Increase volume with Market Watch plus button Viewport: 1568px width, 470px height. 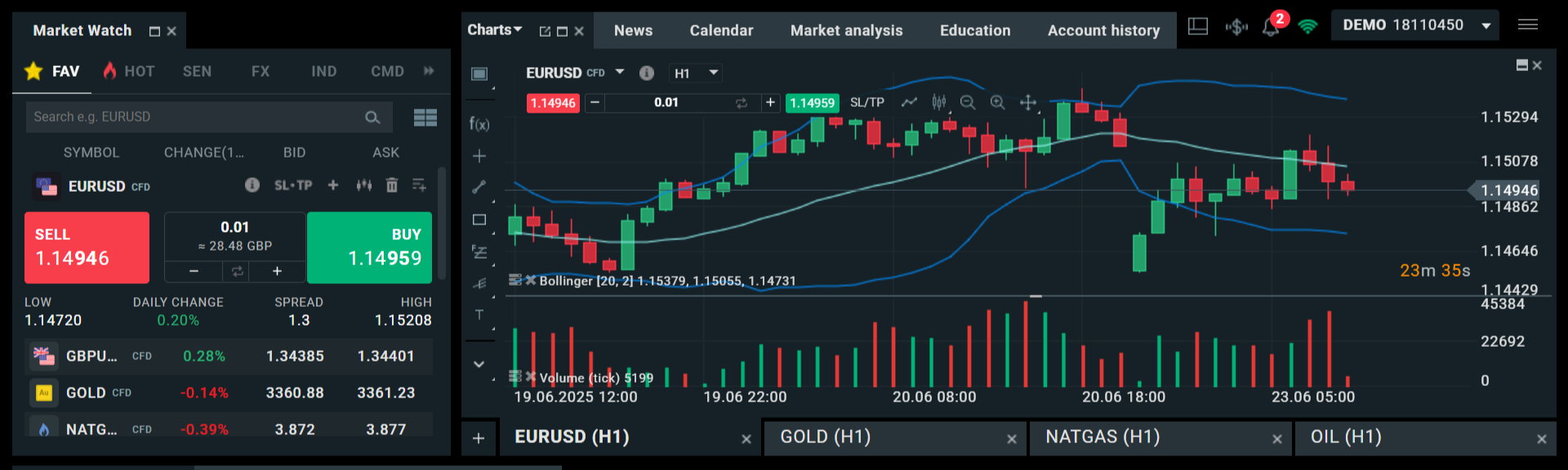278,271
